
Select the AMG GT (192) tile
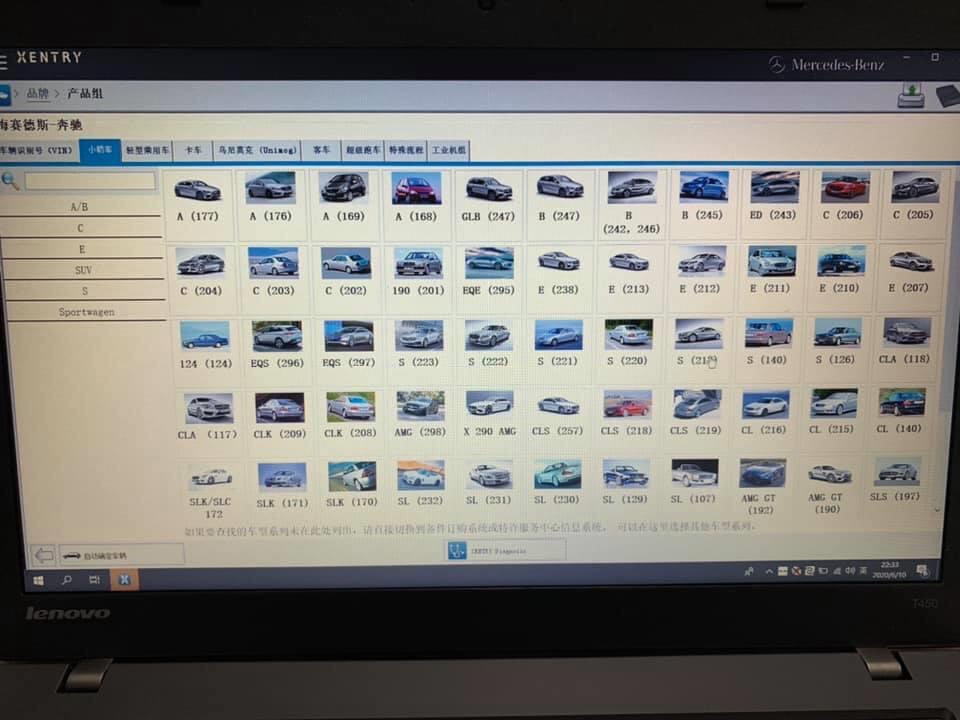[x=761, y=487]
